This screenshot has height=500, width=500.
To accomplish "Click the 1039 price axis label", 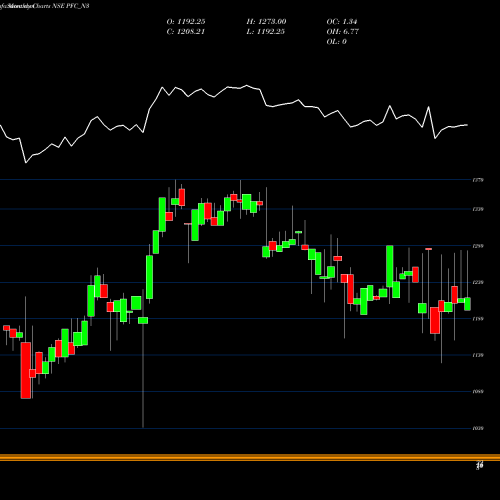I will point(478,428).
